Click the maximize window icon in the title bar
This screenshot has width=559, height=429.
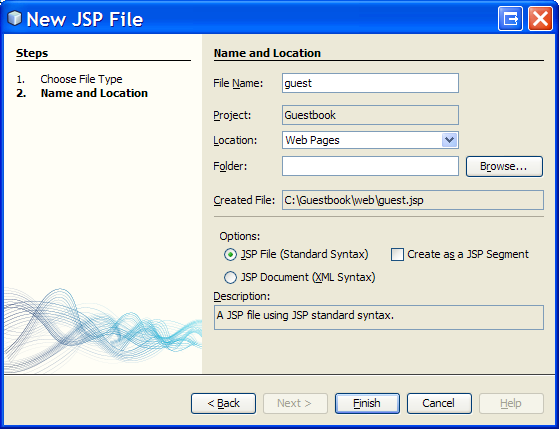coord(511,19)
